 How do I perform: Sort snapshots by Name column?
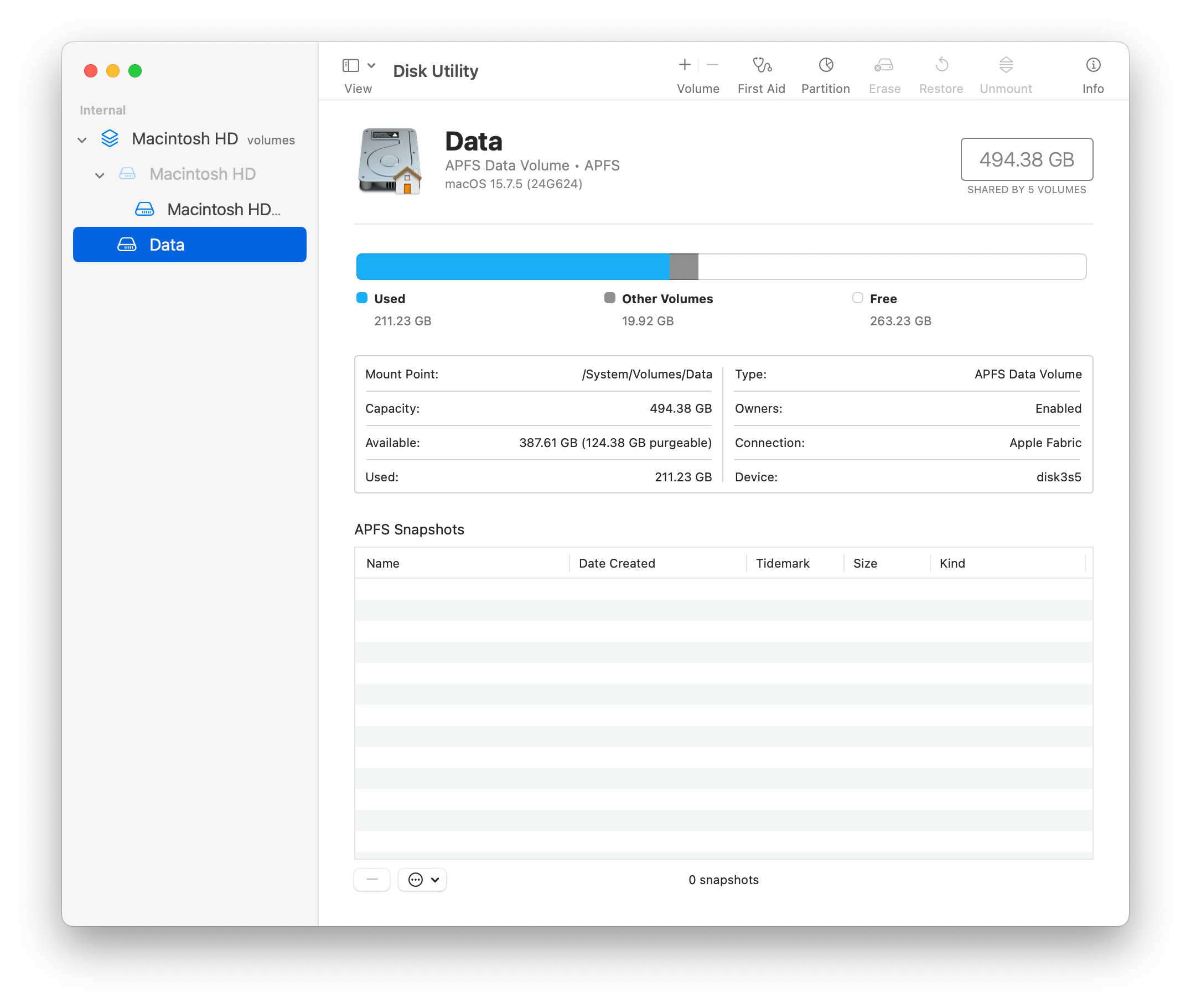(462, 563)
